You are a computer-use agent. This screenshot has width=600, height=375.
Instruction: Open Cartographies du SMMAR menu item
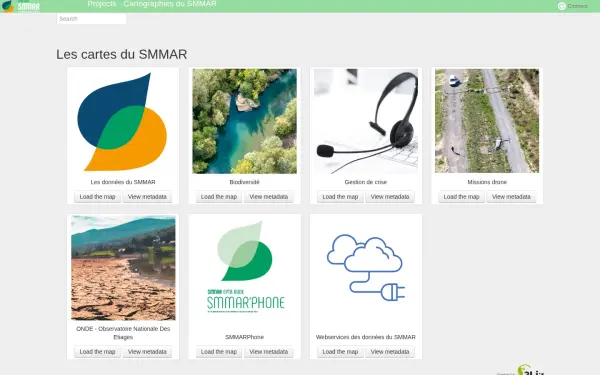(x=170, y=4)
